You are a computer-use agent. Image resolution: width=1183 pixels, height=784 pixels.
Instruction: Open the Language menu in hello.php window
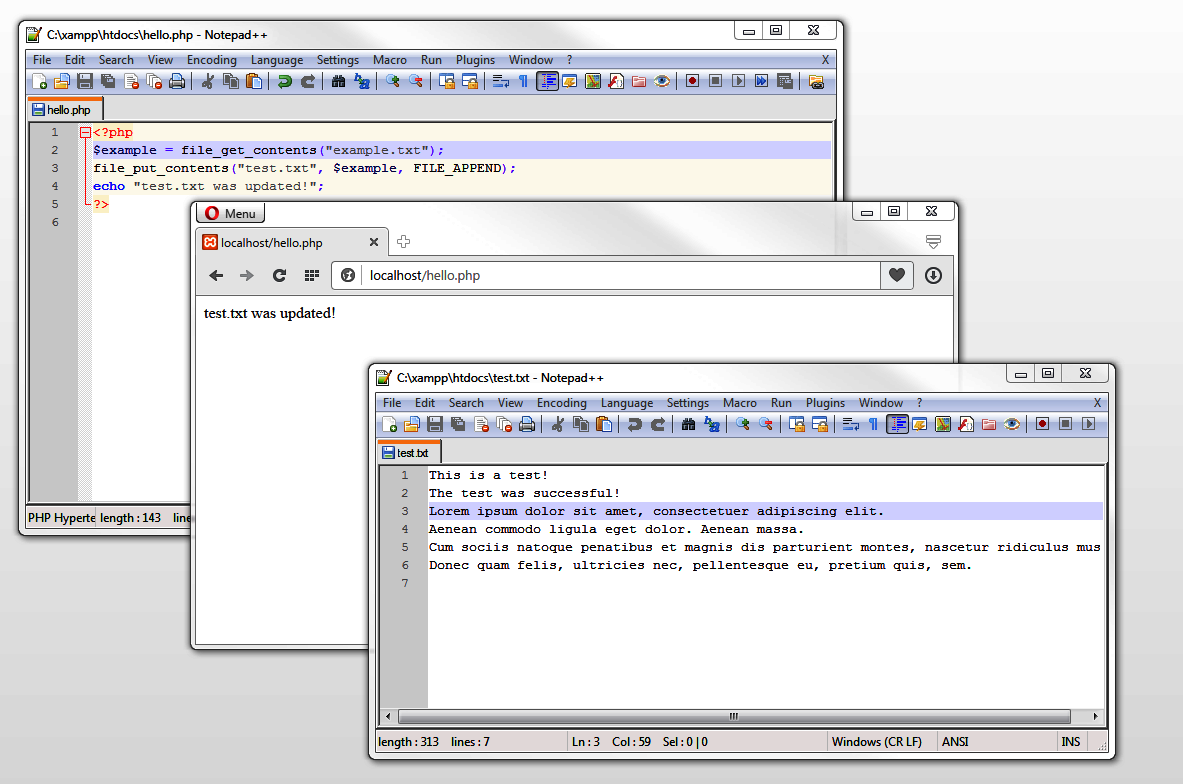click(x=277, y=59)
